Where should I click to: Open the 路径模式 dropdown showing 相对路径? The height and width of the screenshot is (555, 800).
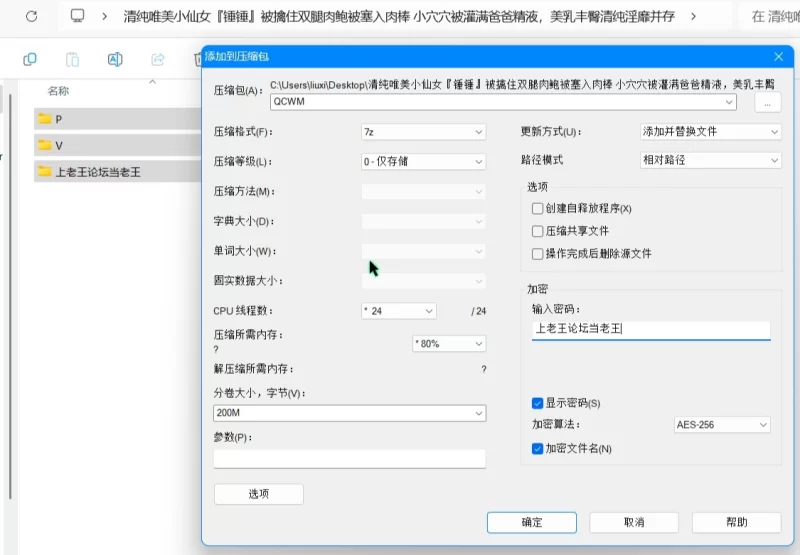pos(710,160)
